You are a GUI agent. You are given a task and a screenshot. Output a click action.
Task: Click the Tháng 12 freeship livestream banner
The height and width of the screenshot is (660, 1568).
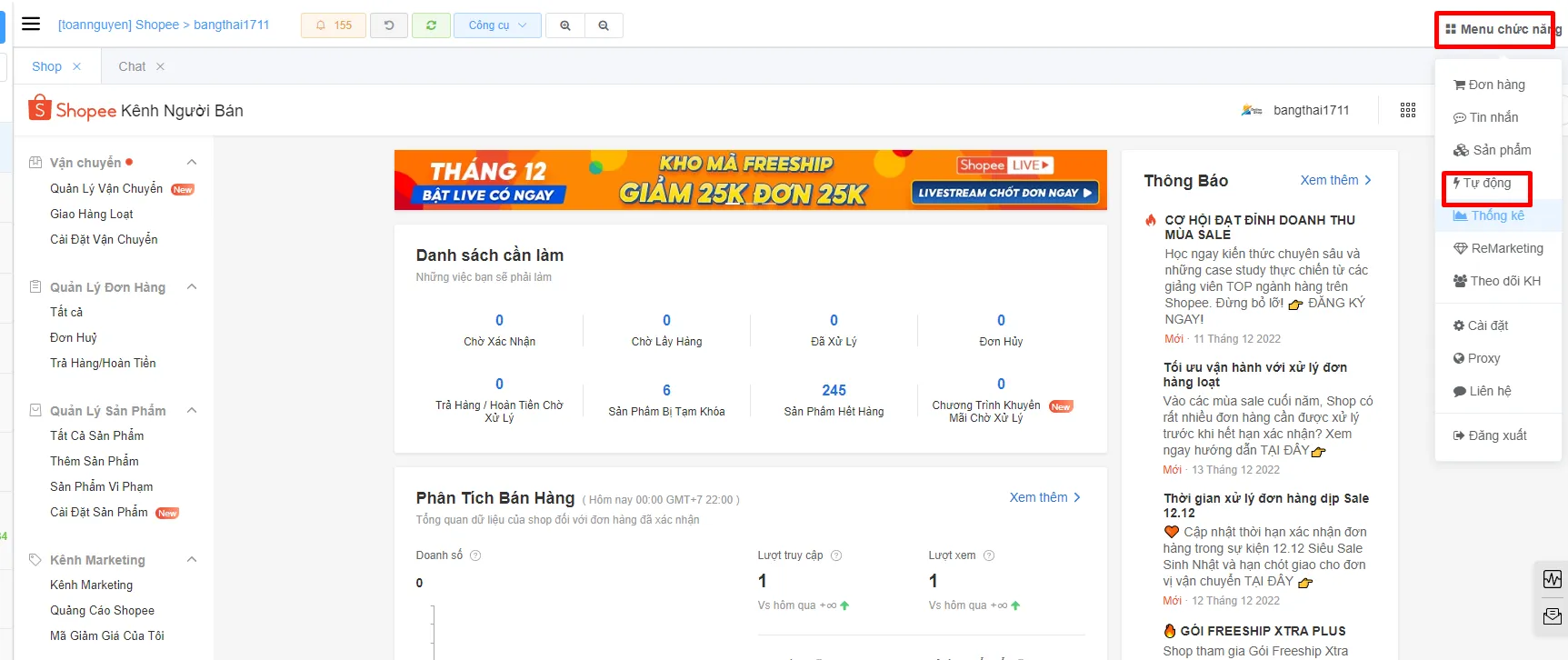point(751,180)
